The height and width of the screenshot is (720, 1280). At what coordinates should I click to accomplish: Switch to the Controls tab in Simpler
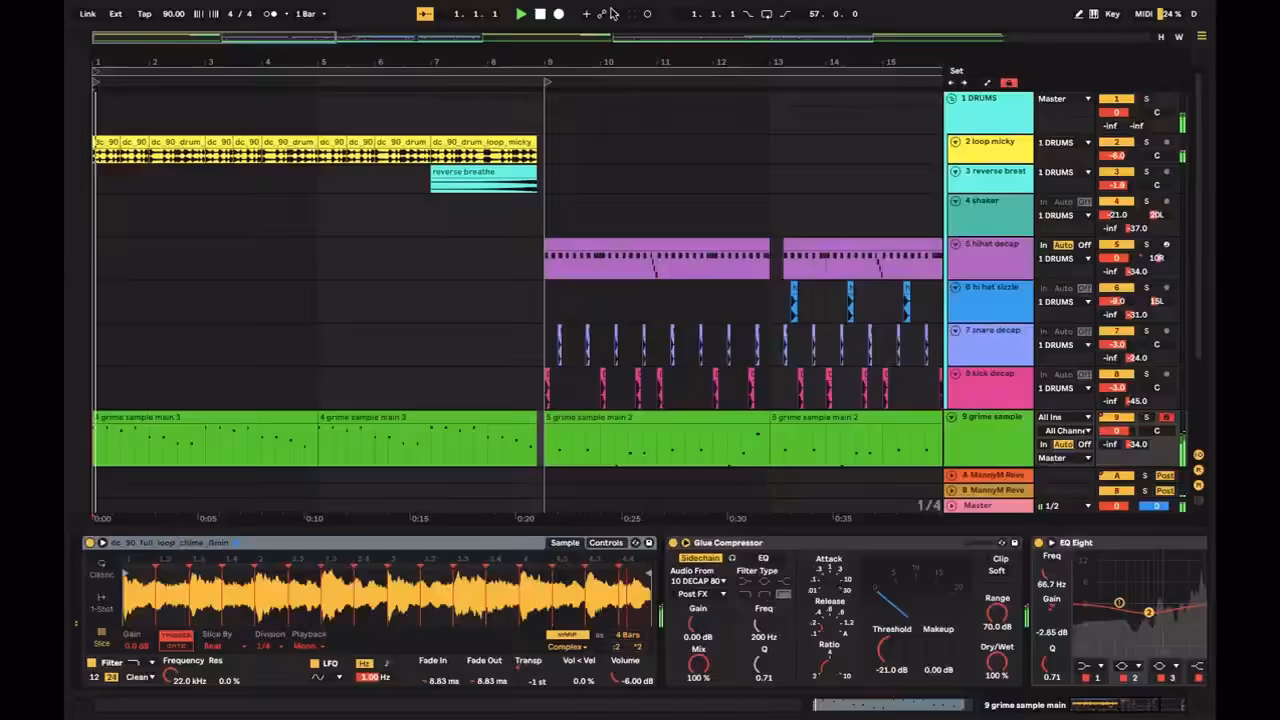pos(606,543)
